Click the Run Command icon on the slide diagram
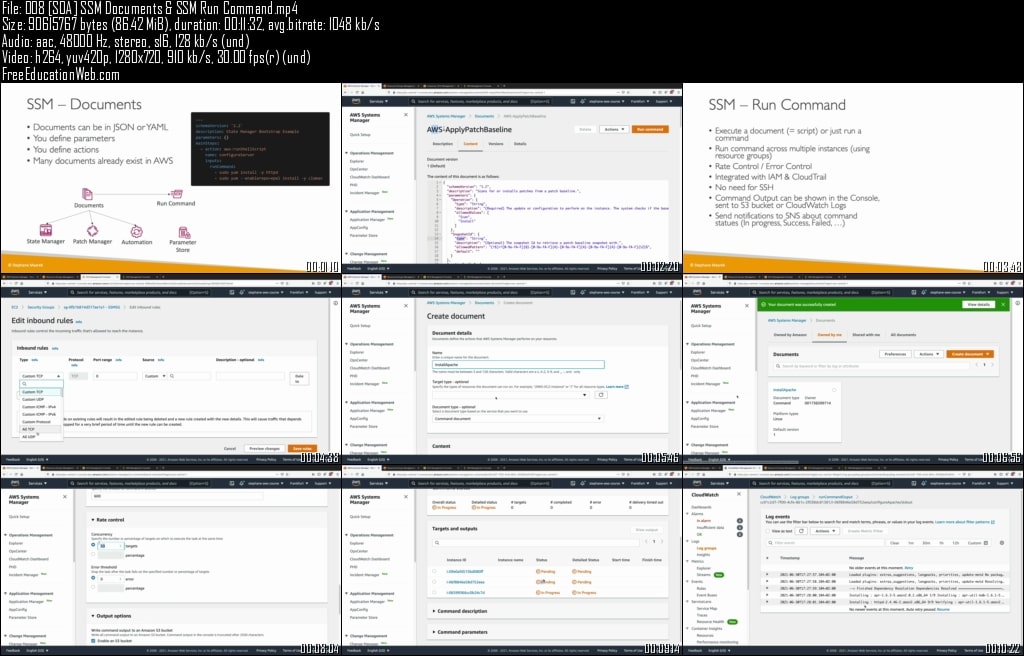Screen dimensions: 1024x656 176,193
